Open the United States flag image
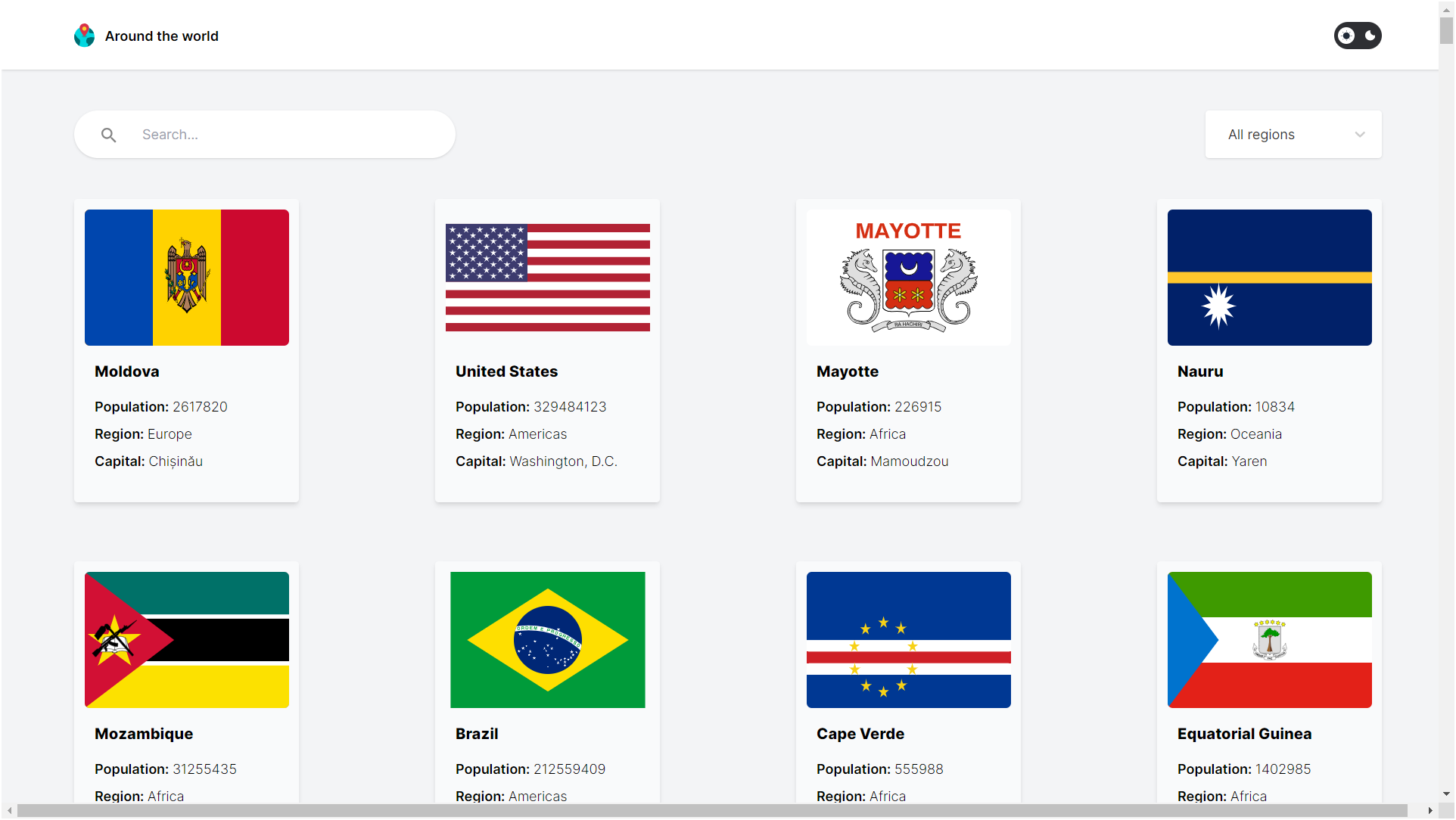The height and width of the screenshot is (820, 1456). pos(548,278)
